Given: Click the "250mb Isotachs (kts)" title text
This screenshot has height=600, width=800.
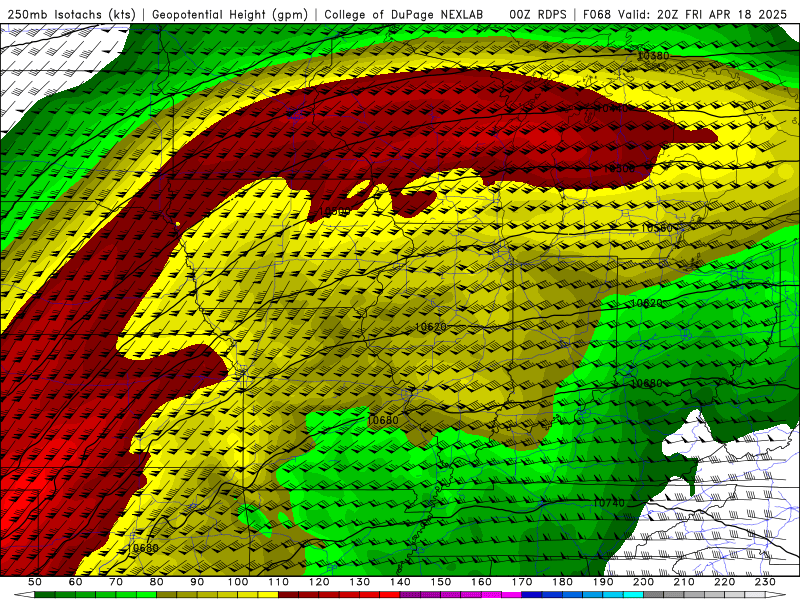Looking at the screenshot, I should [x=72, y=14].
